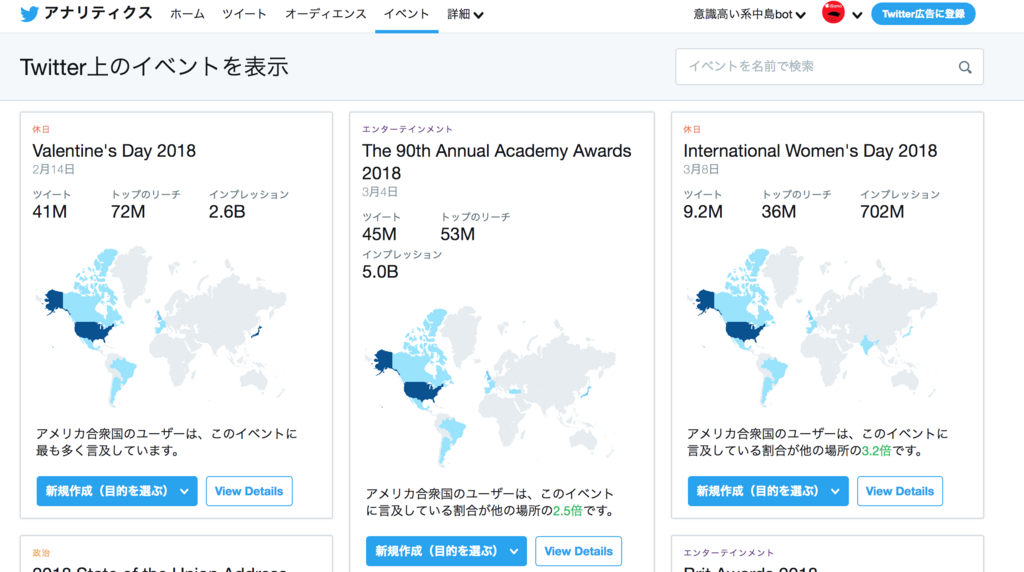
Task: Click the 5.0B impressions value
Action: pyautogui.click(x=380, y=272)
